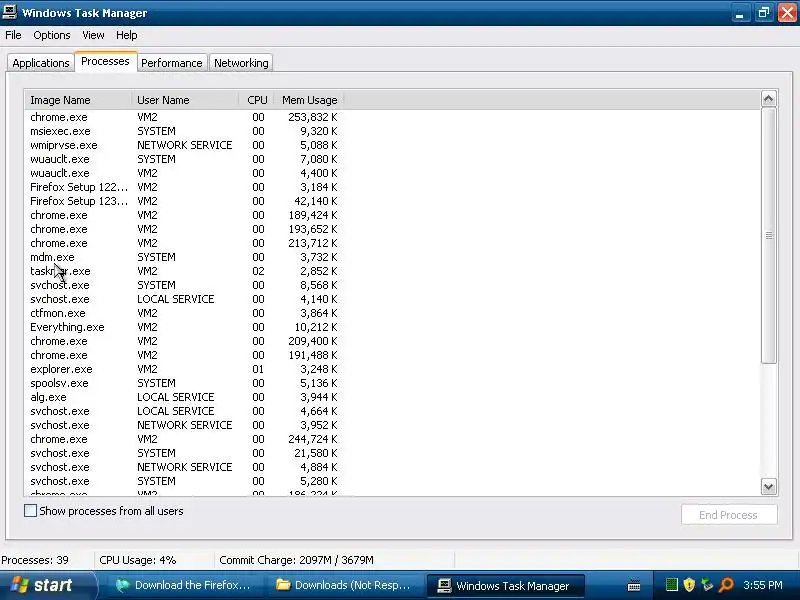Select chrome.exe process using 189,424 K
800x600 pixels.
pos(184,215)
